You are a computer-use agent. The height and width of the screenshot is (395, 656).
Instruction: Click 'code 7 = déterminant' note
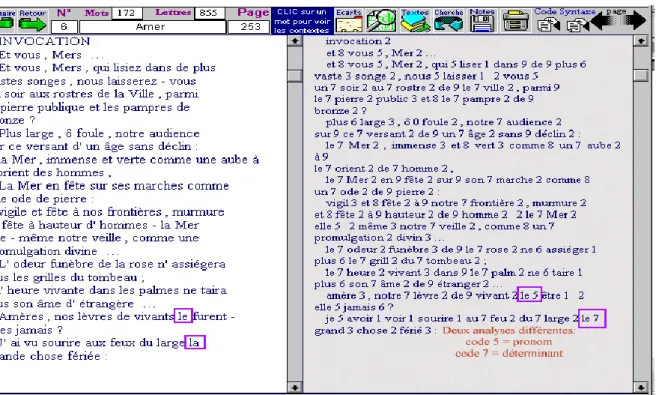509,353
